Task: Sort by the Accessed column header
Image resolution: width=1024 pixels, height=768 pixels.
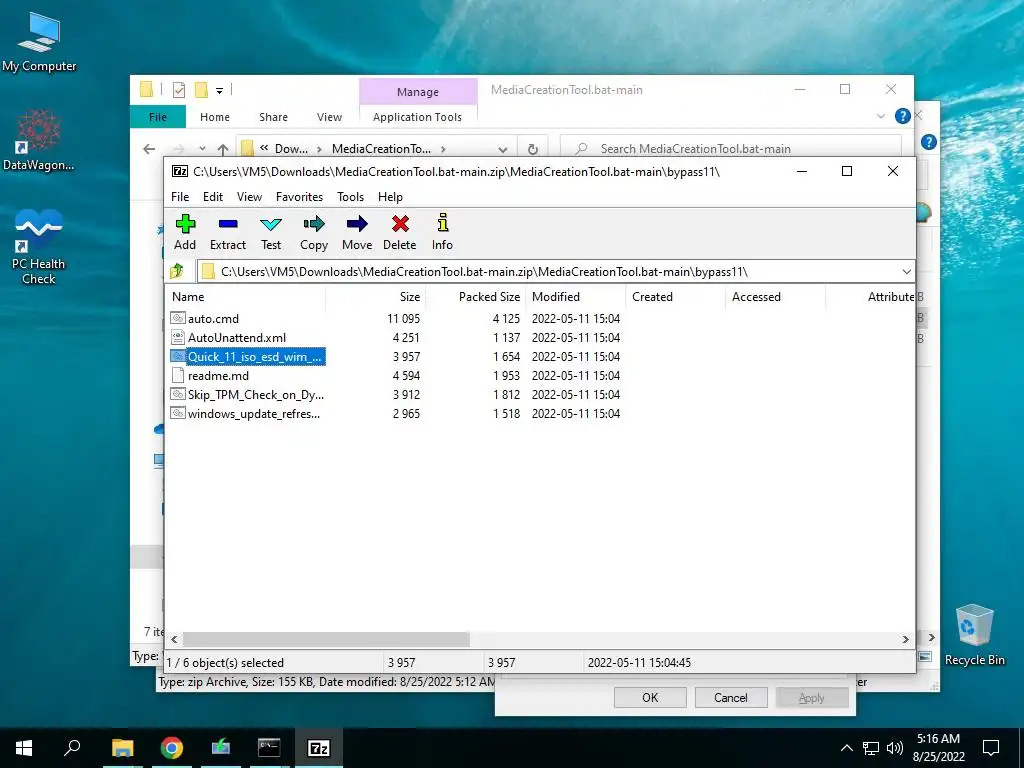Action: pyautogui.click(x=775, y=296)
